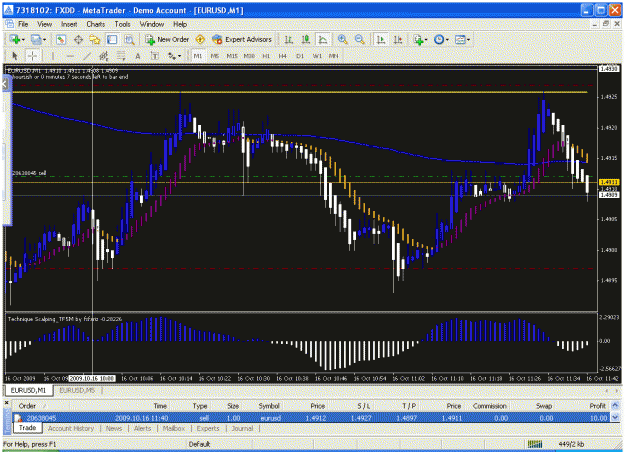This screenshot has height=452, width=625.
Task: Toggle Chart Shift button
Action: click(x=398, y=39)
